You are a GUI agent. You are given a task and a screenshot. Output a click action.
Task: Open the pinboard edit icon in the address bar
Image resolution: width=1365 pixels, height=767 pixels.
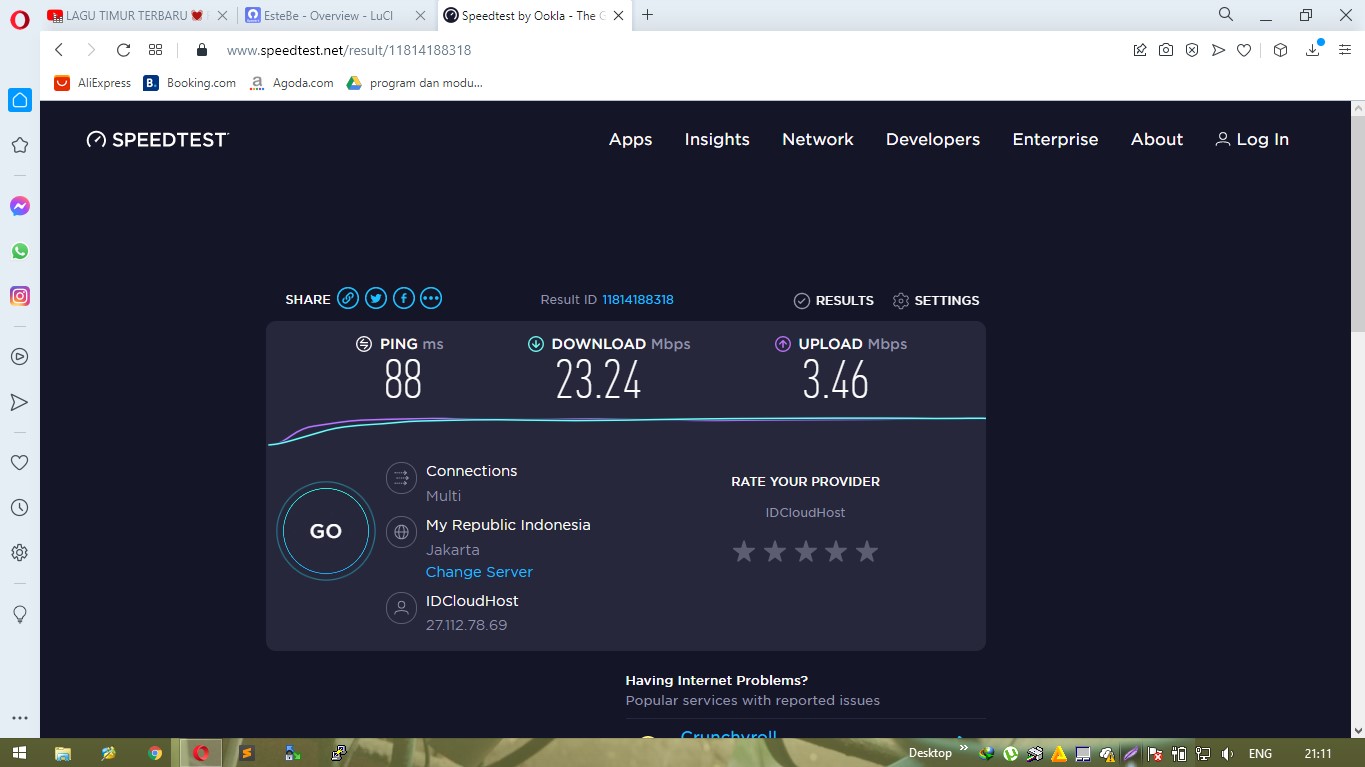coord(1140,50)
